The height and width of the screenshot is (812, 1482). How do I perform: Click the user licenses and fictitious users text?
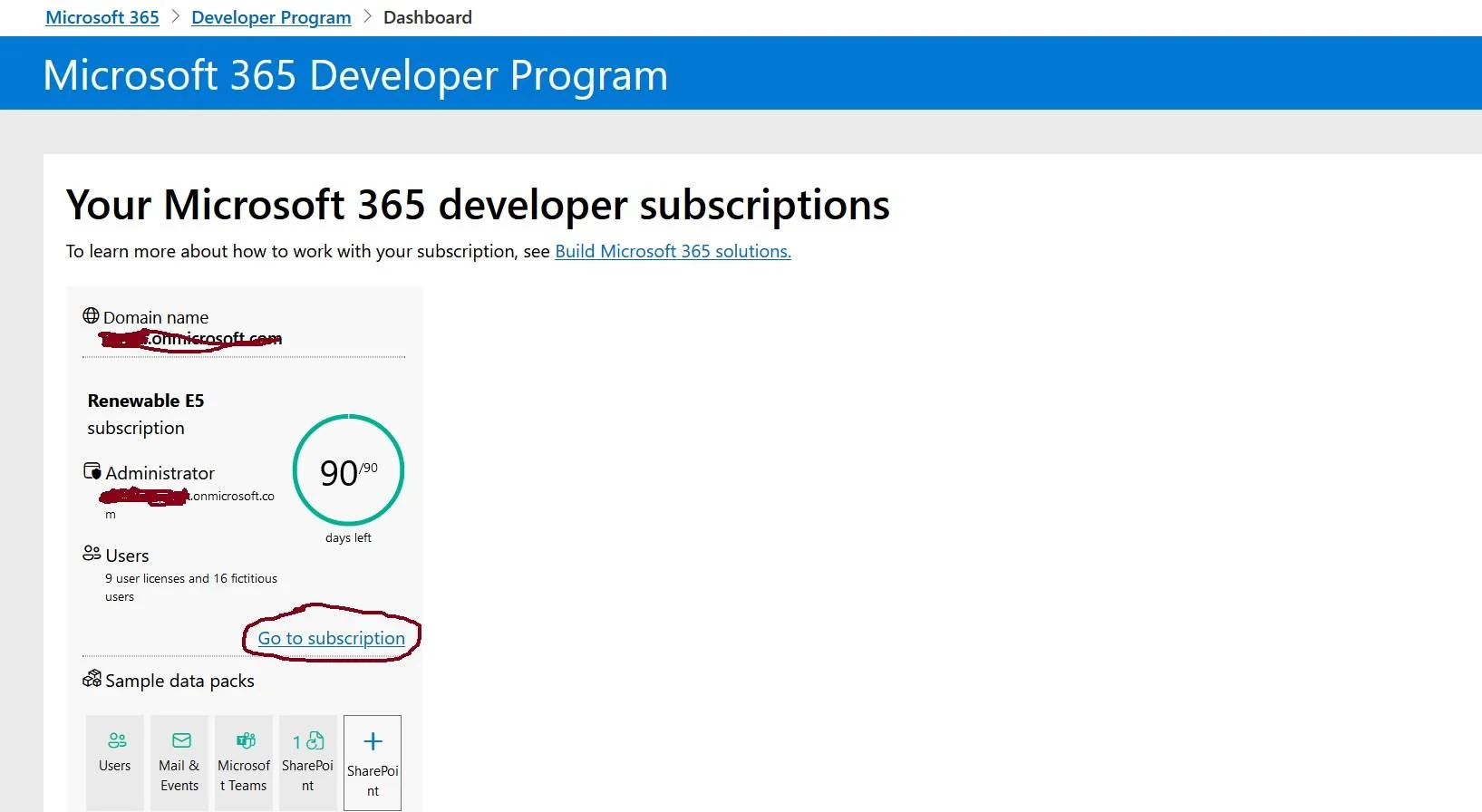(x=191, y=587)
